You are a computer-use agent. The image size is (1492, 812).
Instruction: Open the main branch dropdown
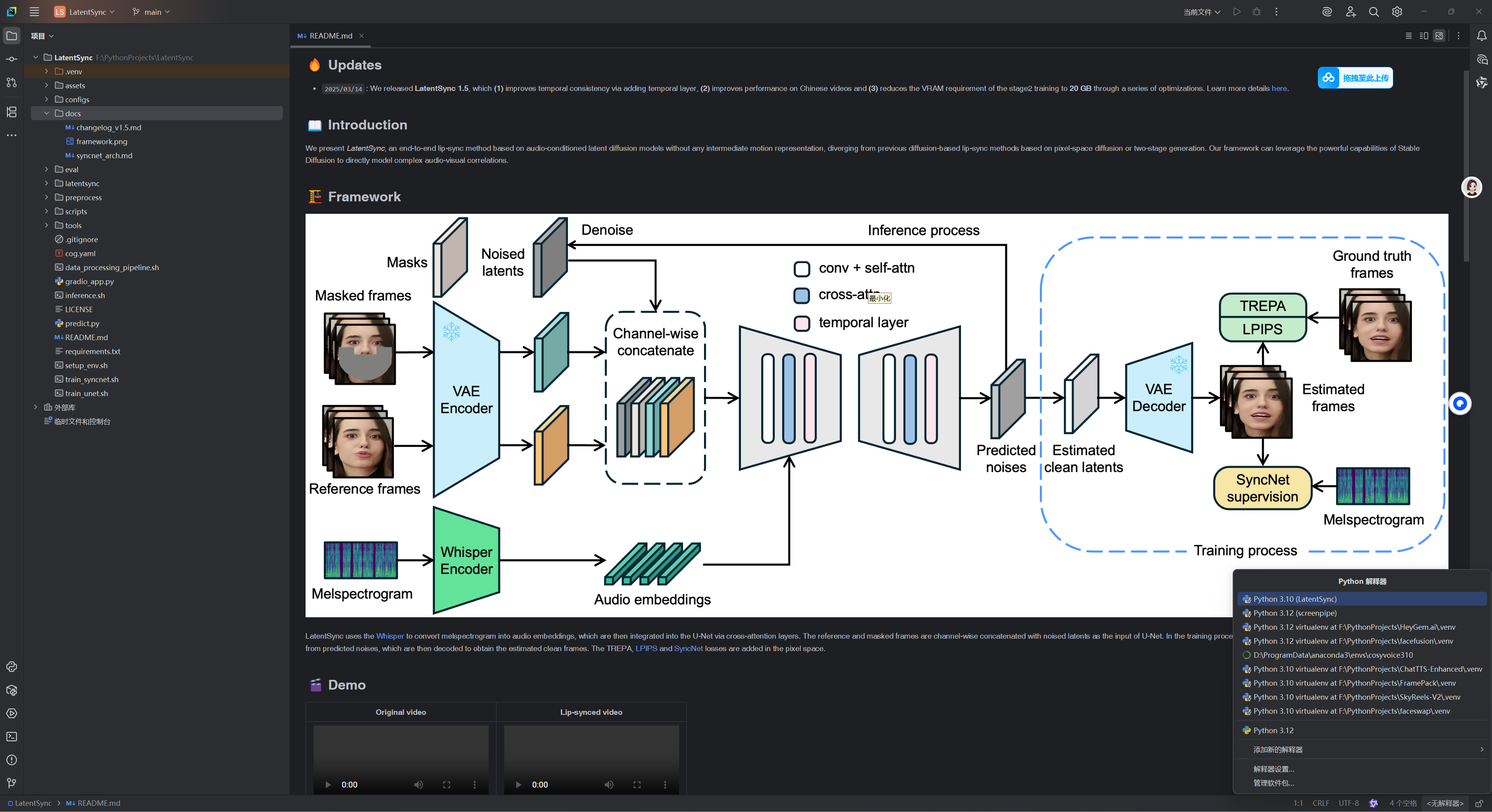tap(152, 12)
